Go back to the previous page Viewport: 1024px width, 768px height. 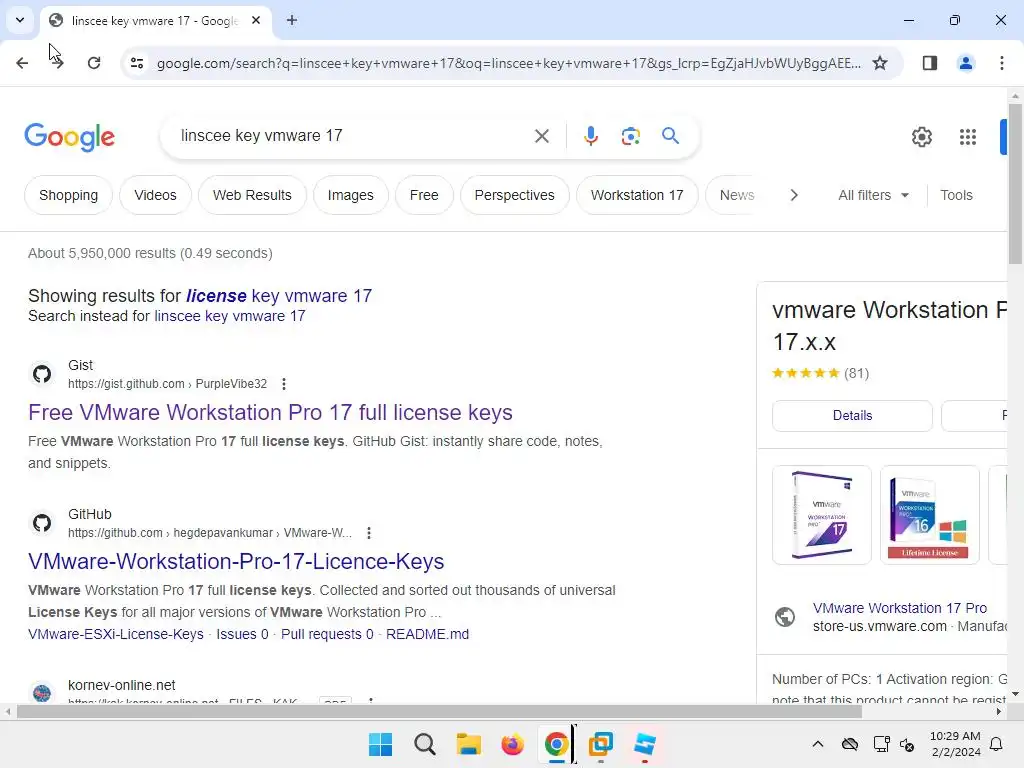tap(22, 63)
